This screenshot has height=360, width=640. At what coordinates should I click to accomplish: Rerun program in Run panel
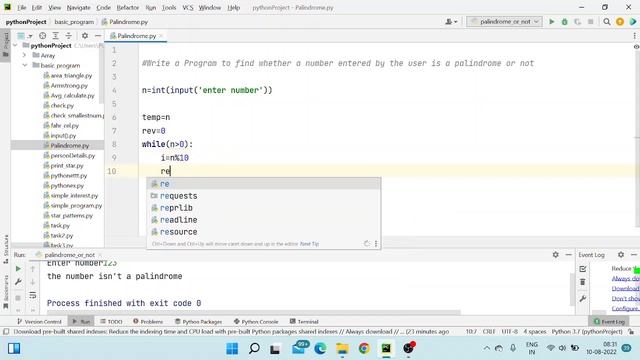click(x=18, y=269)
